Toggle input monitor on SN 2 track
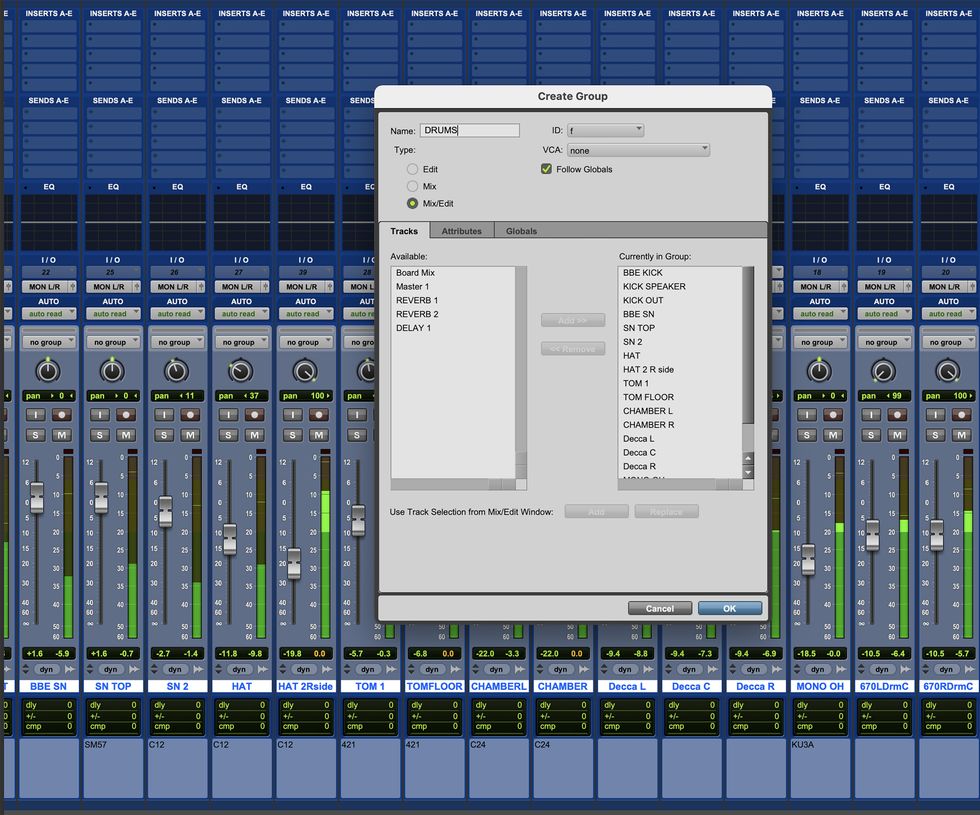The image size is (980, 815). tap(164, 414)
